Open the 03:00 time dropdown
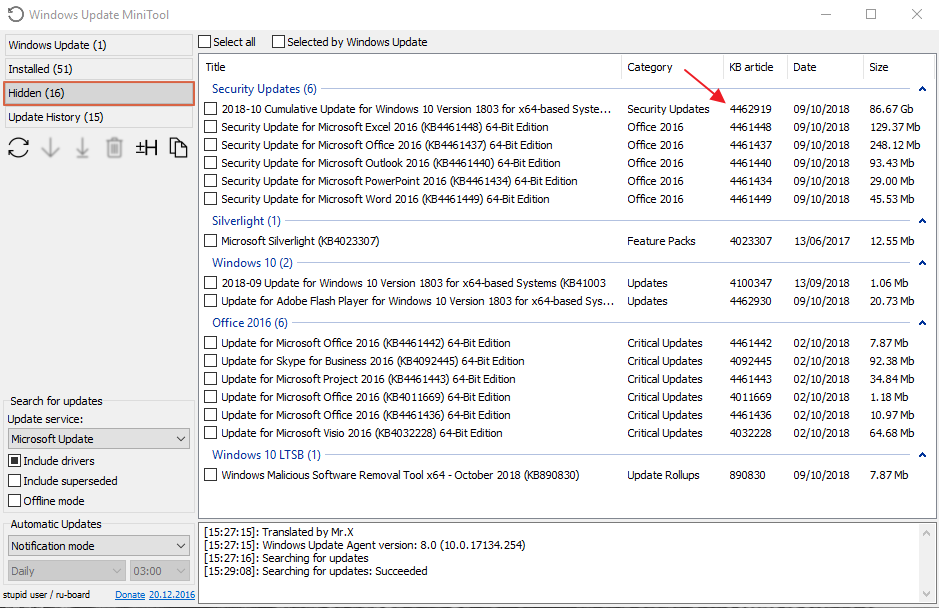Viewport: 939px width, 608px height. pos(160,571)
